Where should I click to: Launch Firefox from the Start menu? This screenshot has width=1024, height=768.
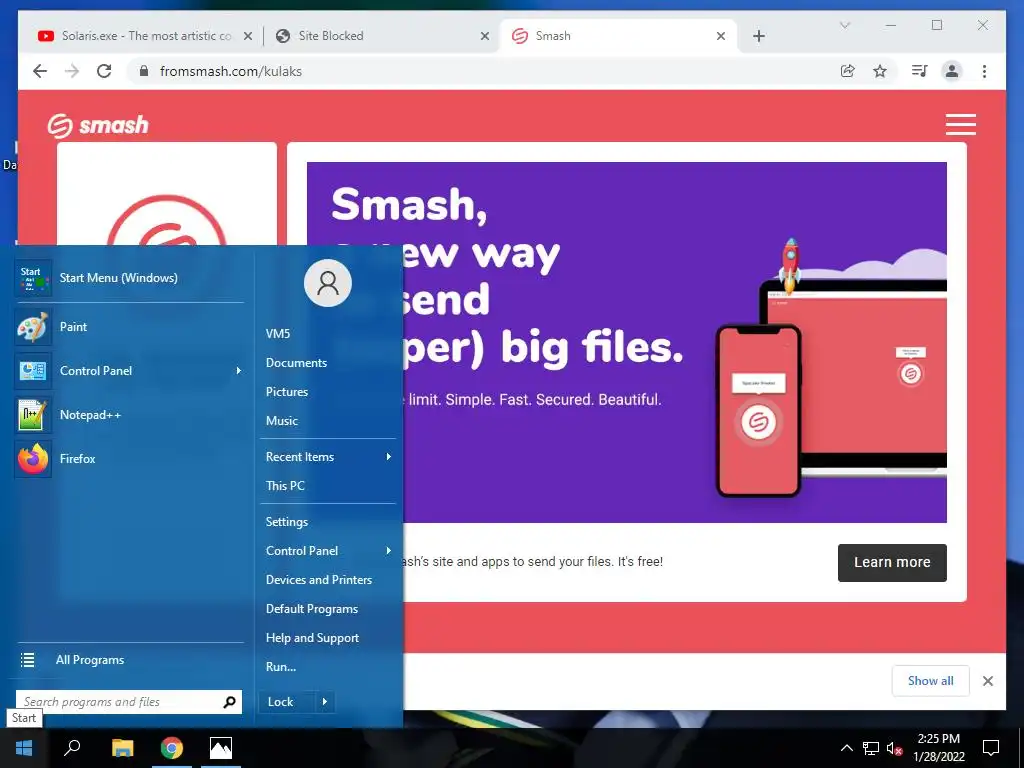(x=129, y=458)
